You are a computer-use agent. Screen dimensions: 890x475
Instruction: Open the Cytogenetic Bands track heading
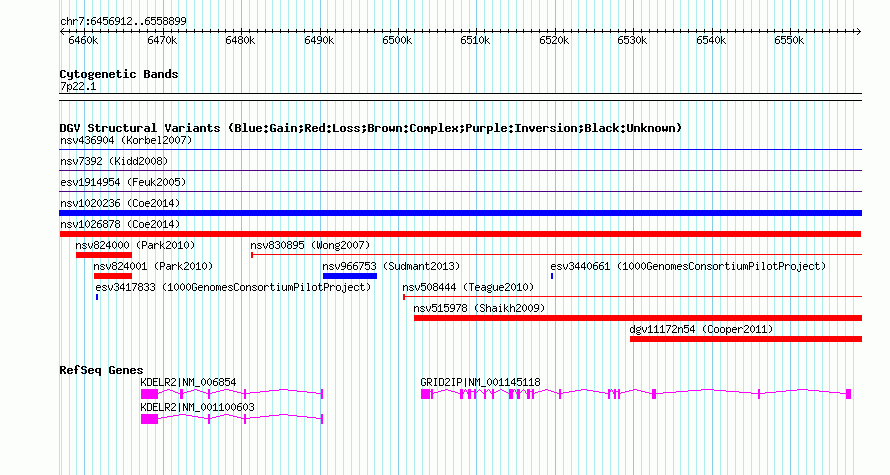(119, 74)
